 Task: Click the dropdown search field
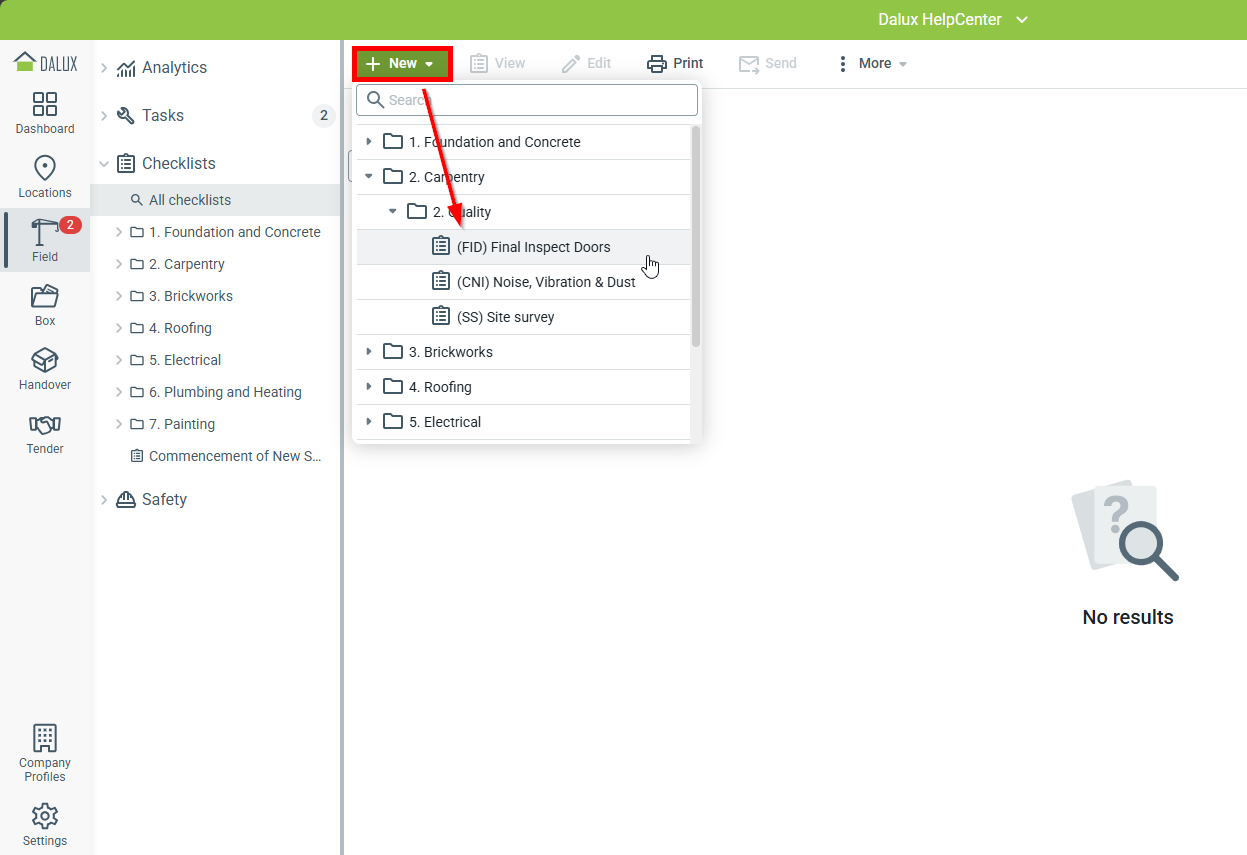pyautogui.click(x=527, y=100)
